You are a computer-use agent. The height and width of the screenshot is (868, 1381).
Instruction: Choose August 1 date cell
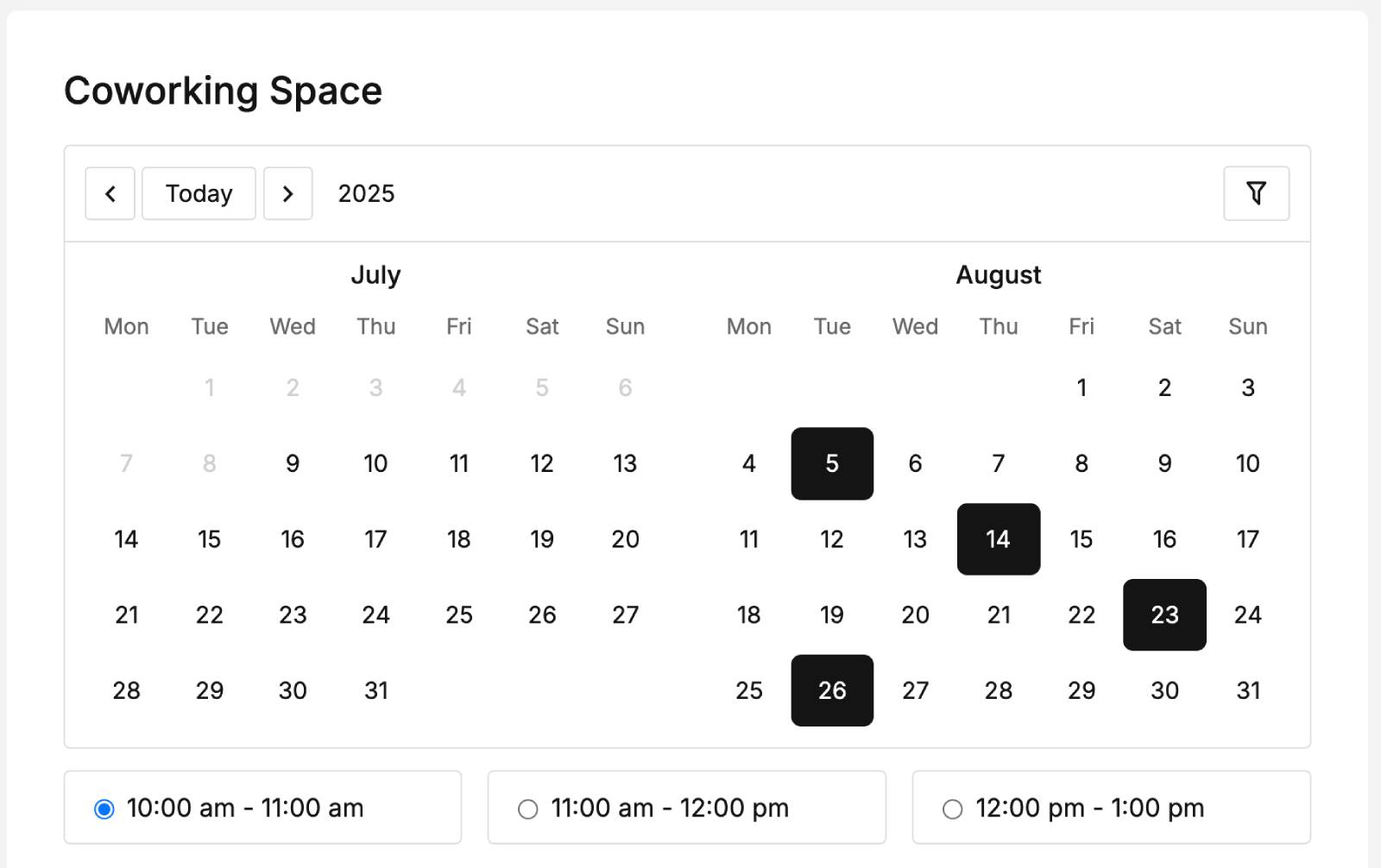pyautogui.click(x=1081, y=387)
